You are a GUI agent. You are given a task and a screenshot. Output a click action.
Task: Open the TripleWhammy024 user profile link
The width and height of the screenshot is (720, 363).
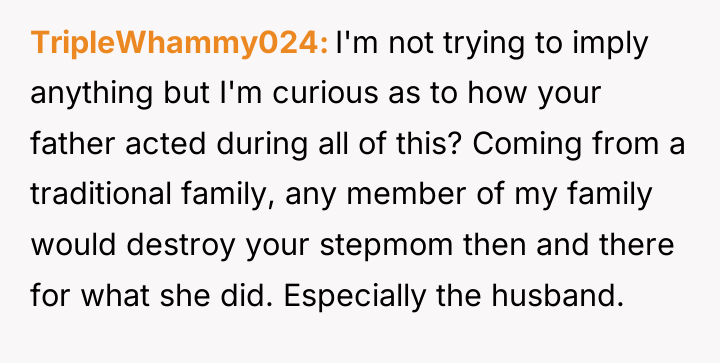tap(180, 44)
